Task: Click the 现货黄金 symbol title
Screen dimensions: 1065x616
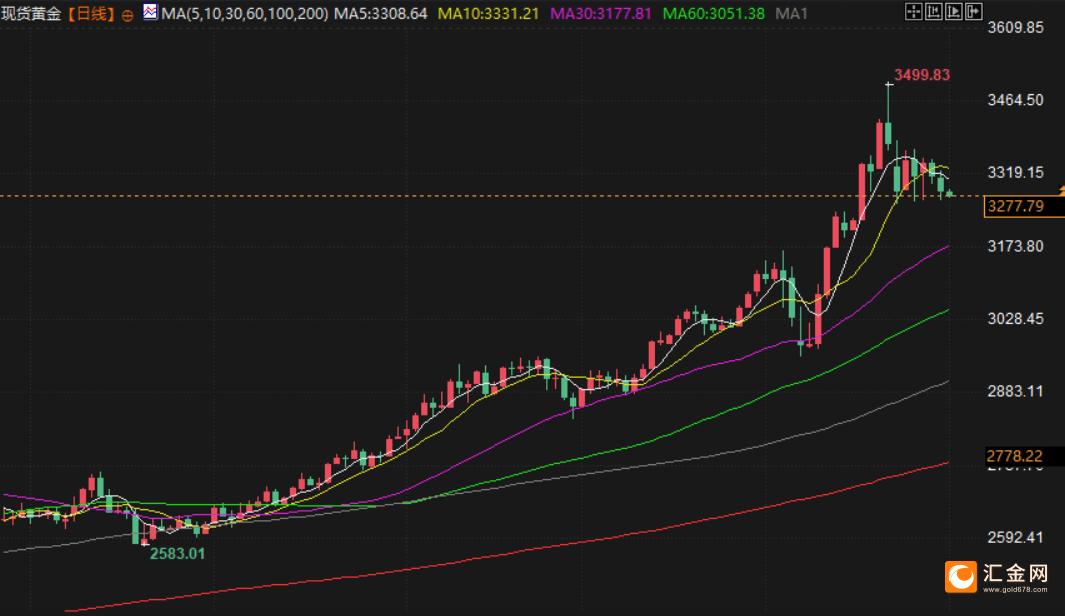Action: [31, 14]
